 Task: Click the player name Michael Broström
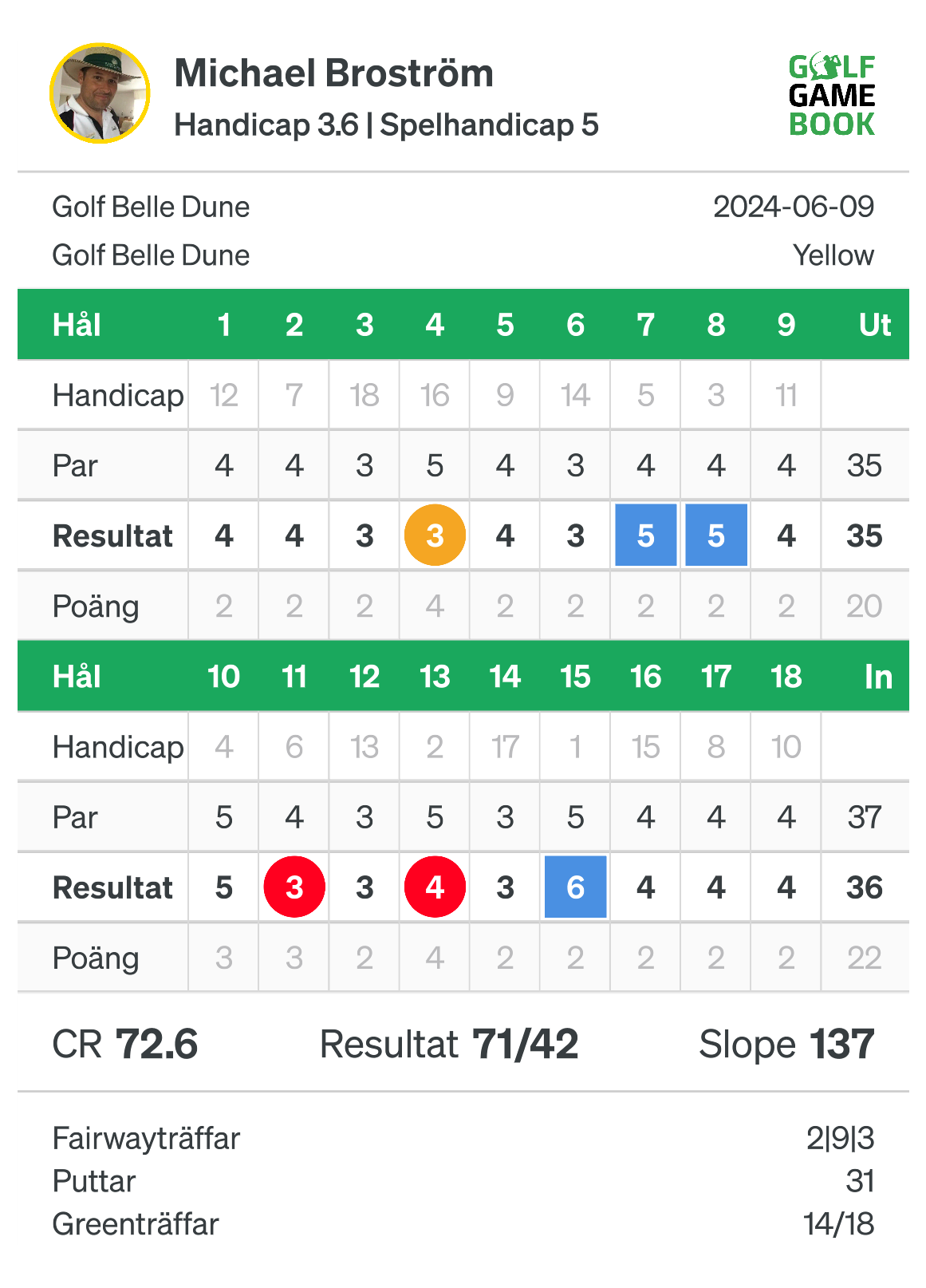click(x=334, y=73)
